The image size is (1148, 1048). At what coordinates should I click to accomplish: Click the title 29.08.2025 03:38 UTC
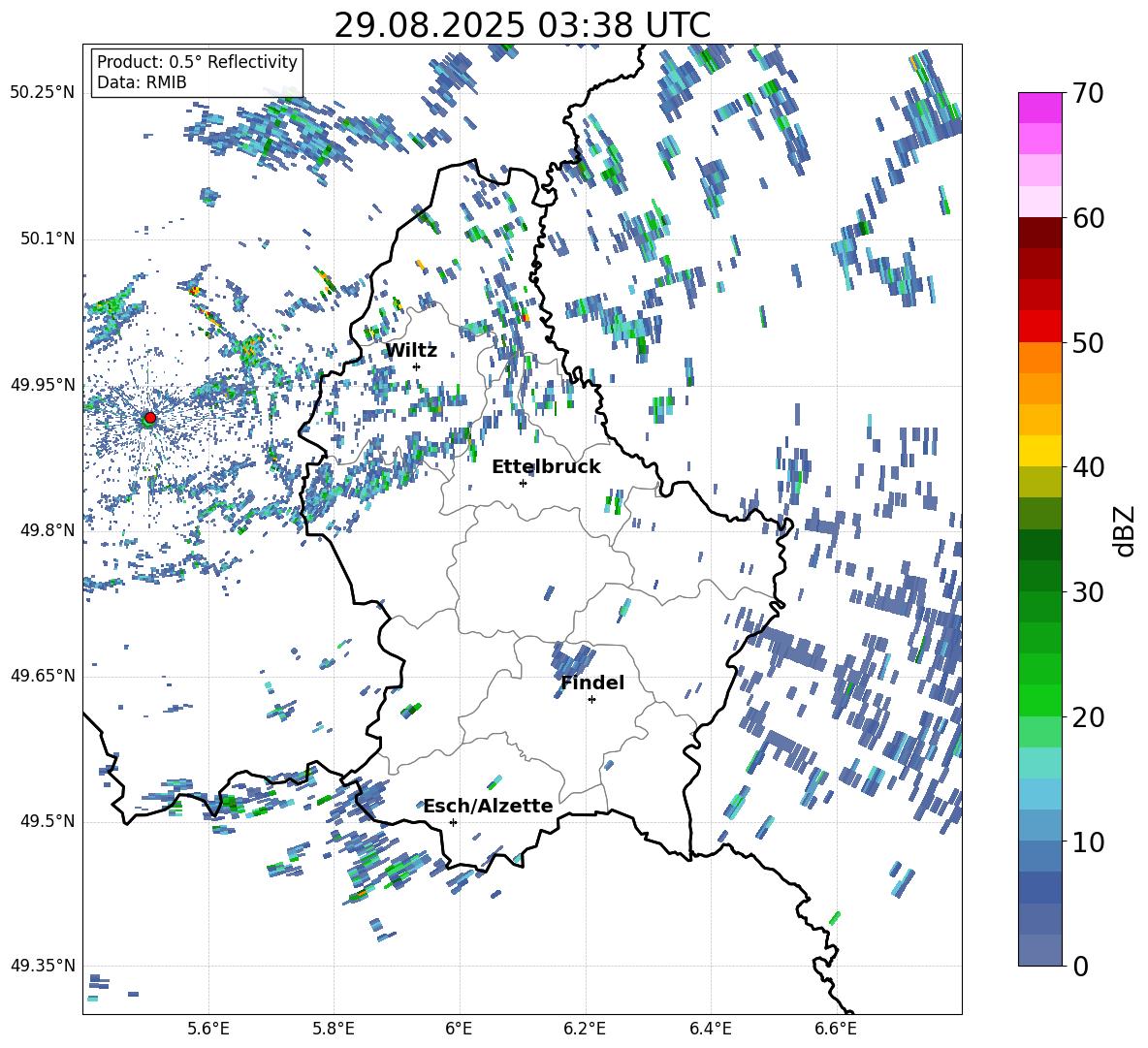pyautogui.click(x=522, y=25)
